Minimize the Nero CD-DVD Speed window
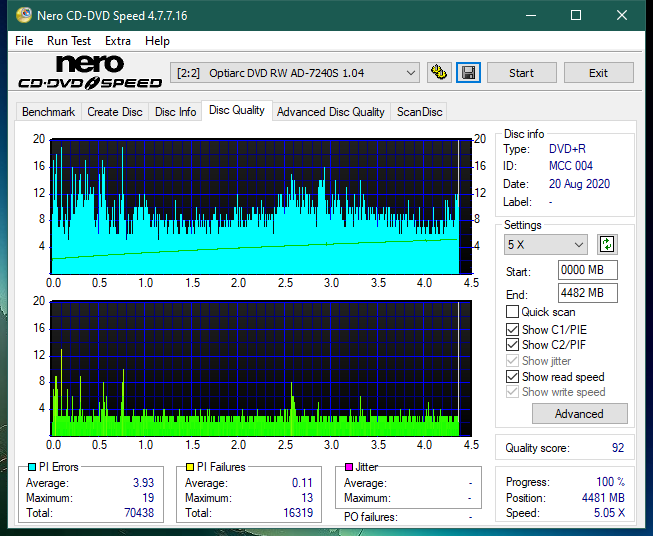Viewport: 653px width, 536px height. click(531, 15)
